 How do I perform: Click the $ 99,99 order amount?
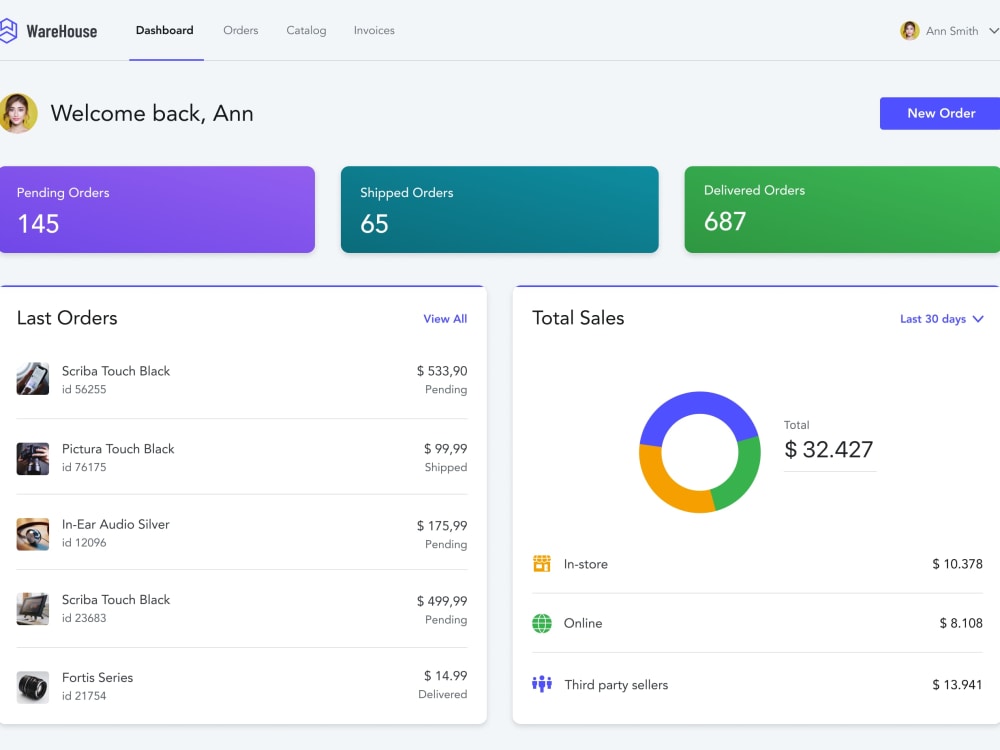pyautogui.click(x=445, y=449)
